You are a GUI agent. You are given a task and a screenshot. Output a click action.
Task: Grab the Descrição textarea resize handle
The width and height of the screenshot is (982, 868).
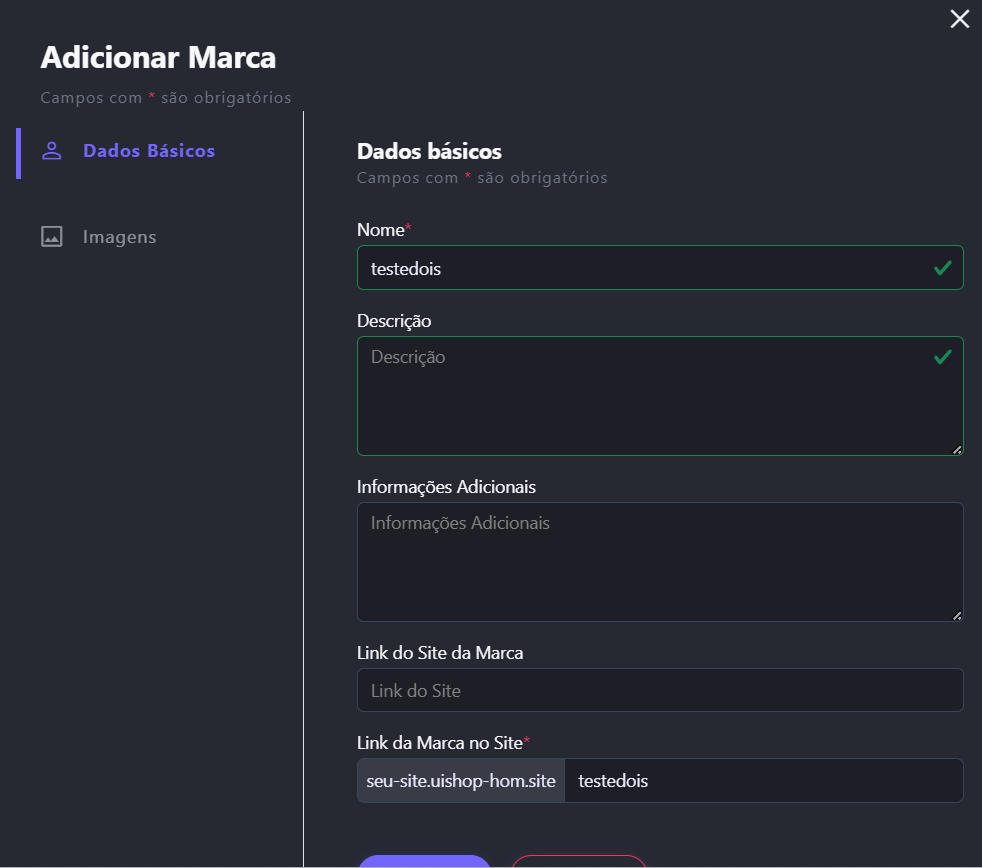pos(957,450)
